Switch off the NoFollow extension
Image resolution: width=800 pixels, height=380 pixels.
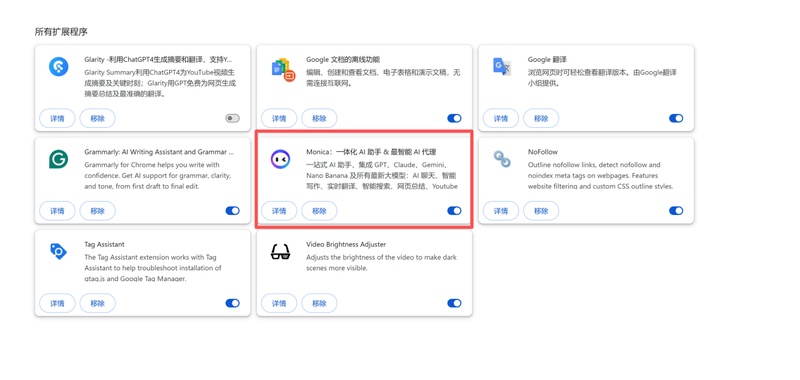tap(676, 211)
